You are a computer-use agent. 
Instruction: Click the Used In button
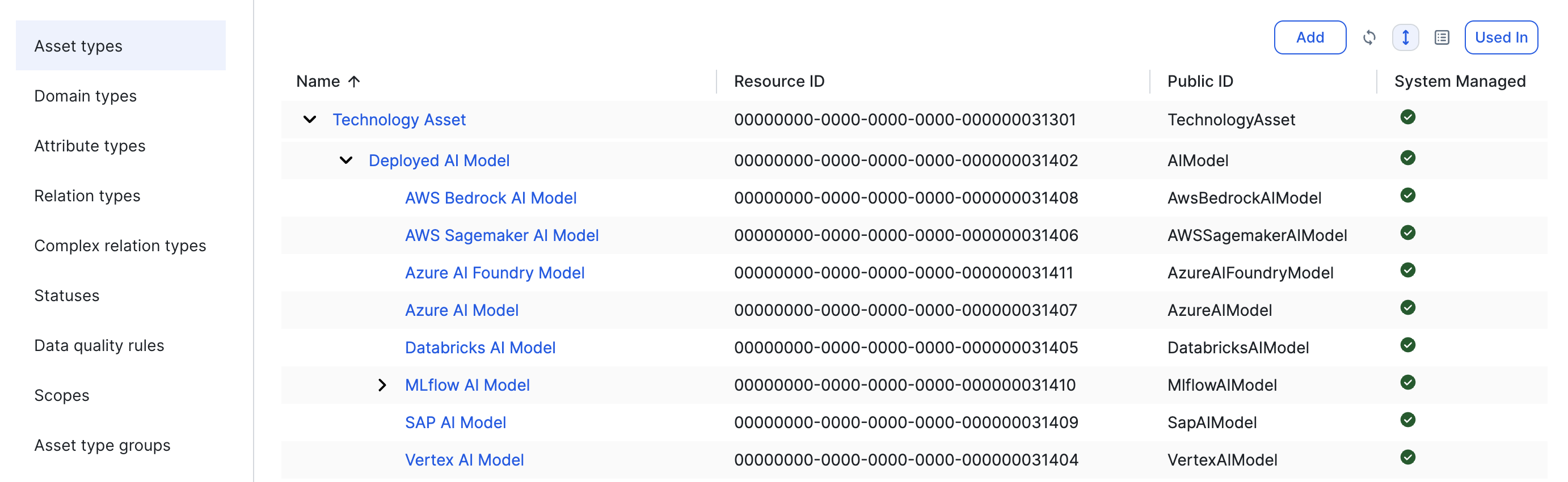[1500, 38]
